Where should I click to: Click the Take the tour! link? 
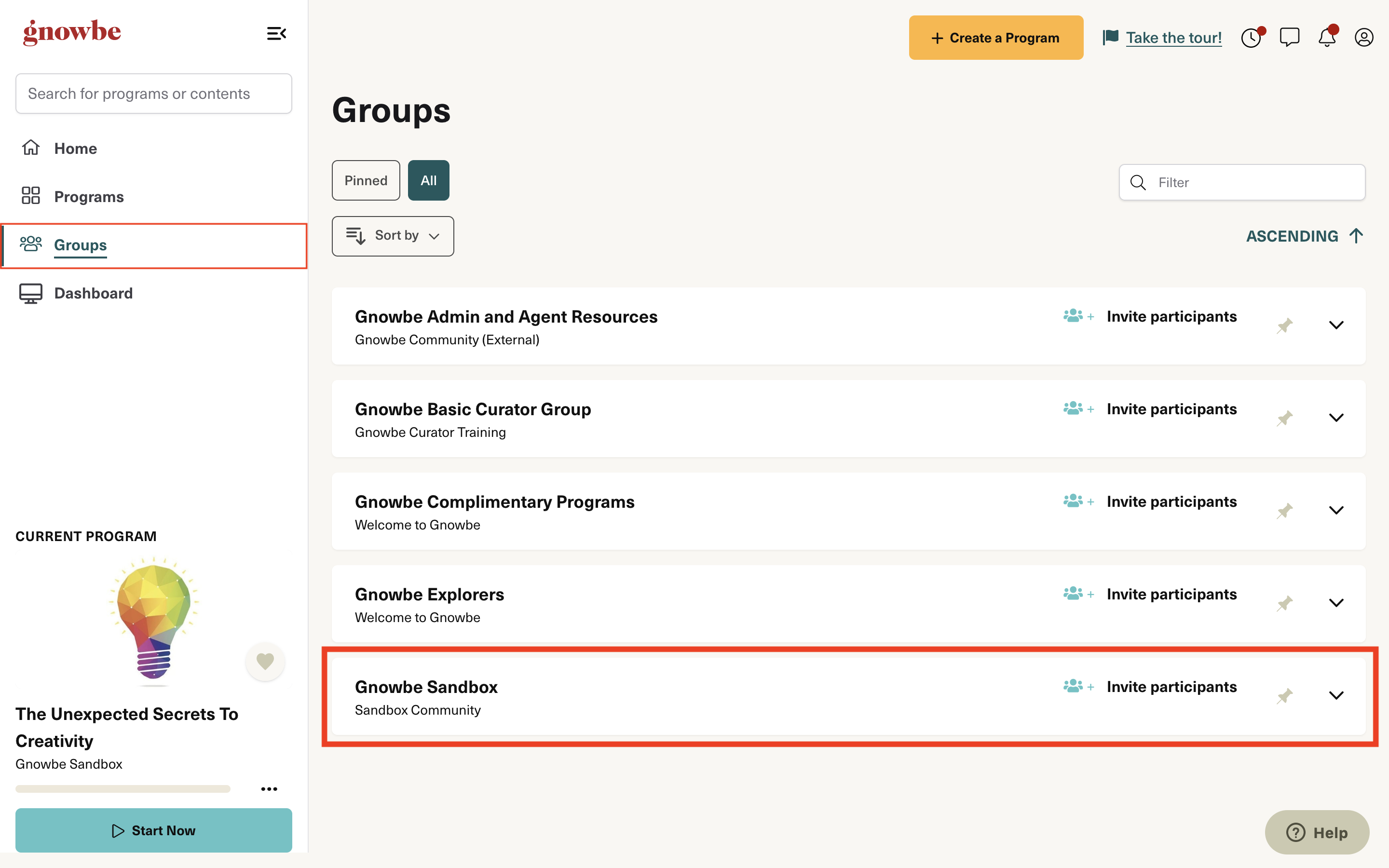pyautogui.click(x=1174, y=38)
